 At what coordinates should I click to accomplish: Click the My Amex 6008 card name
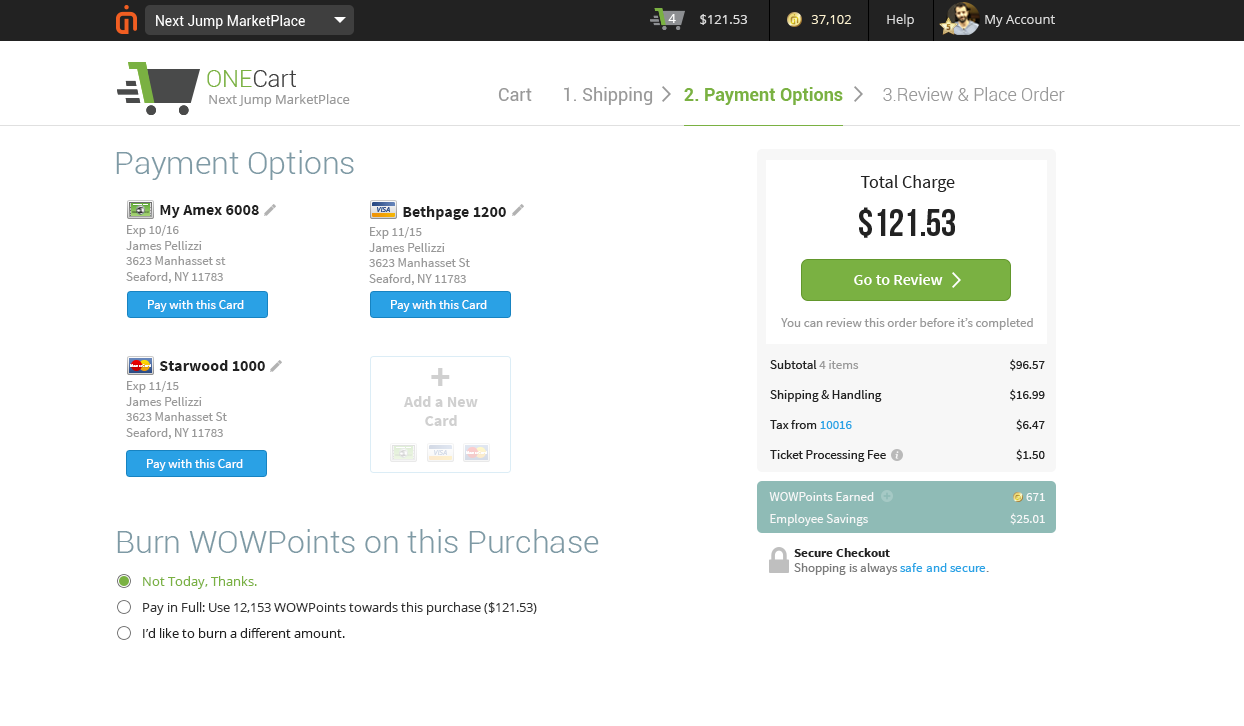[209, 210]
